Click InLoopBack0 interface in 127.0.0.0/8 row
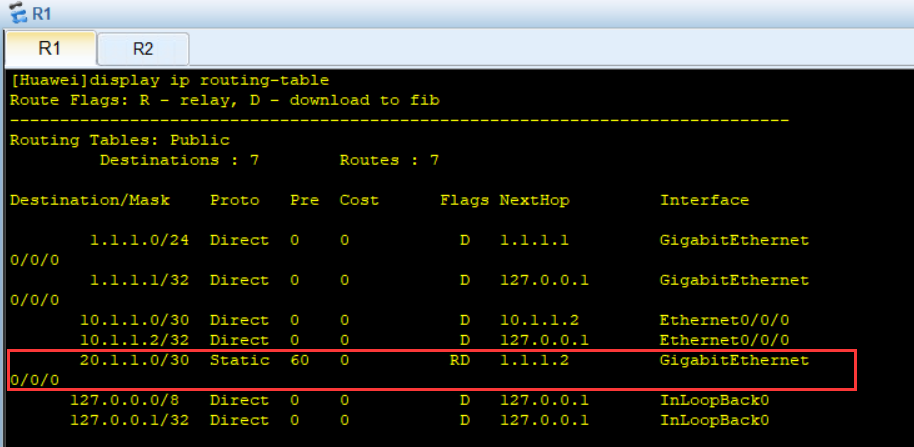Image resolution: width=914 pixels, height=447 pixels. click(x=715, y=401)
